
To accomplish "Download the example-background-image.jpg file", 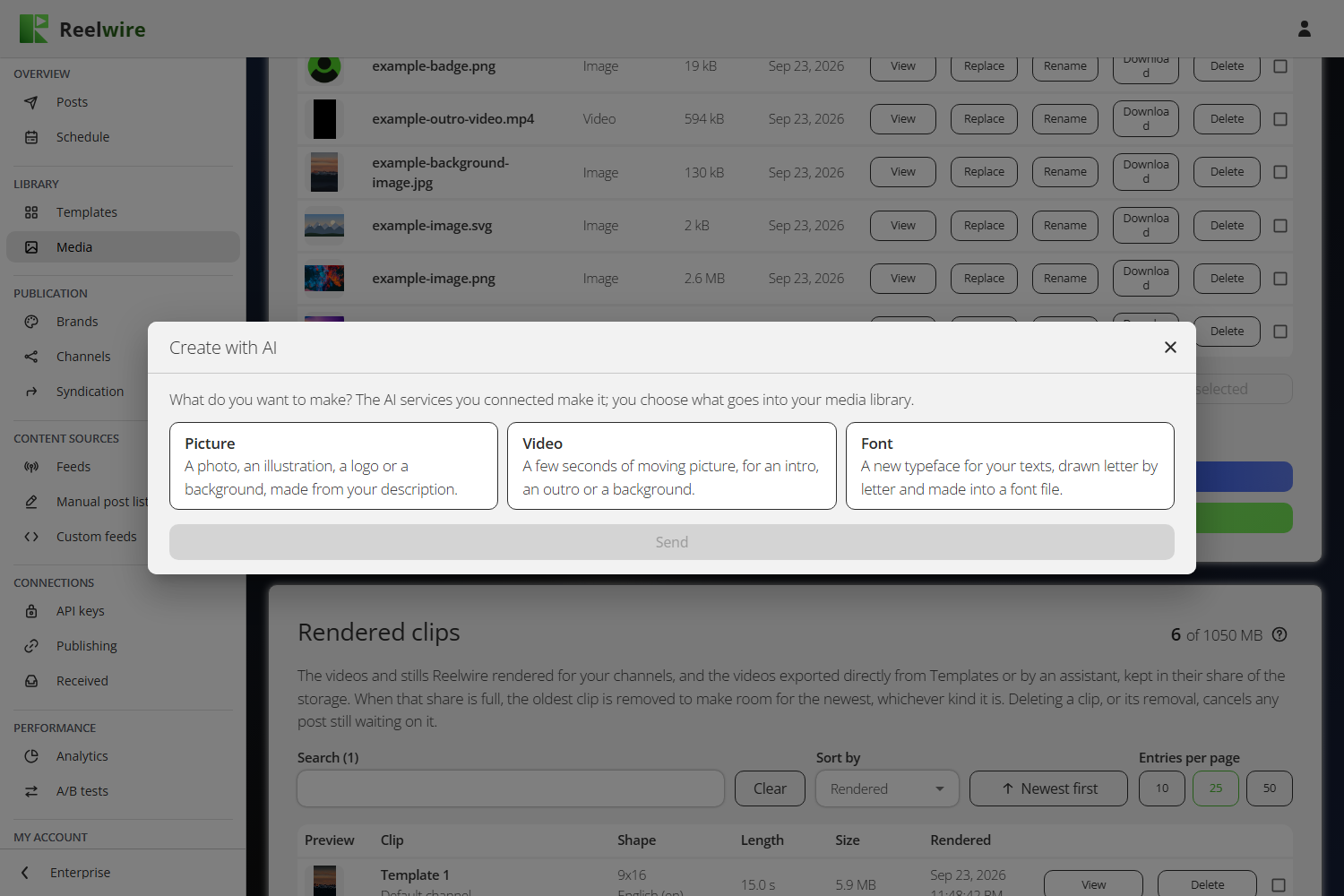I will [1146, 172].
